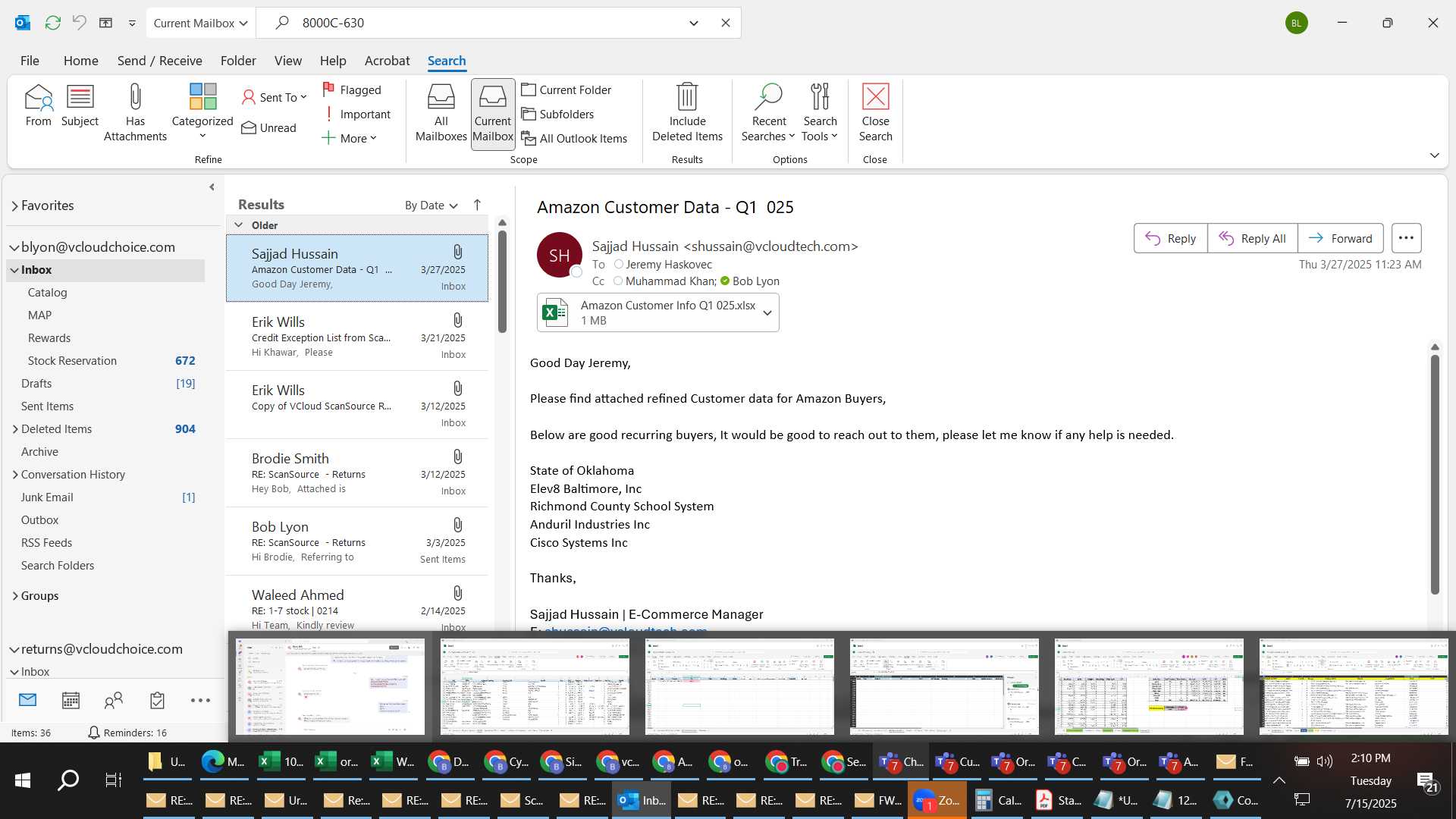Open the Folder tab

tap(238, 61)
